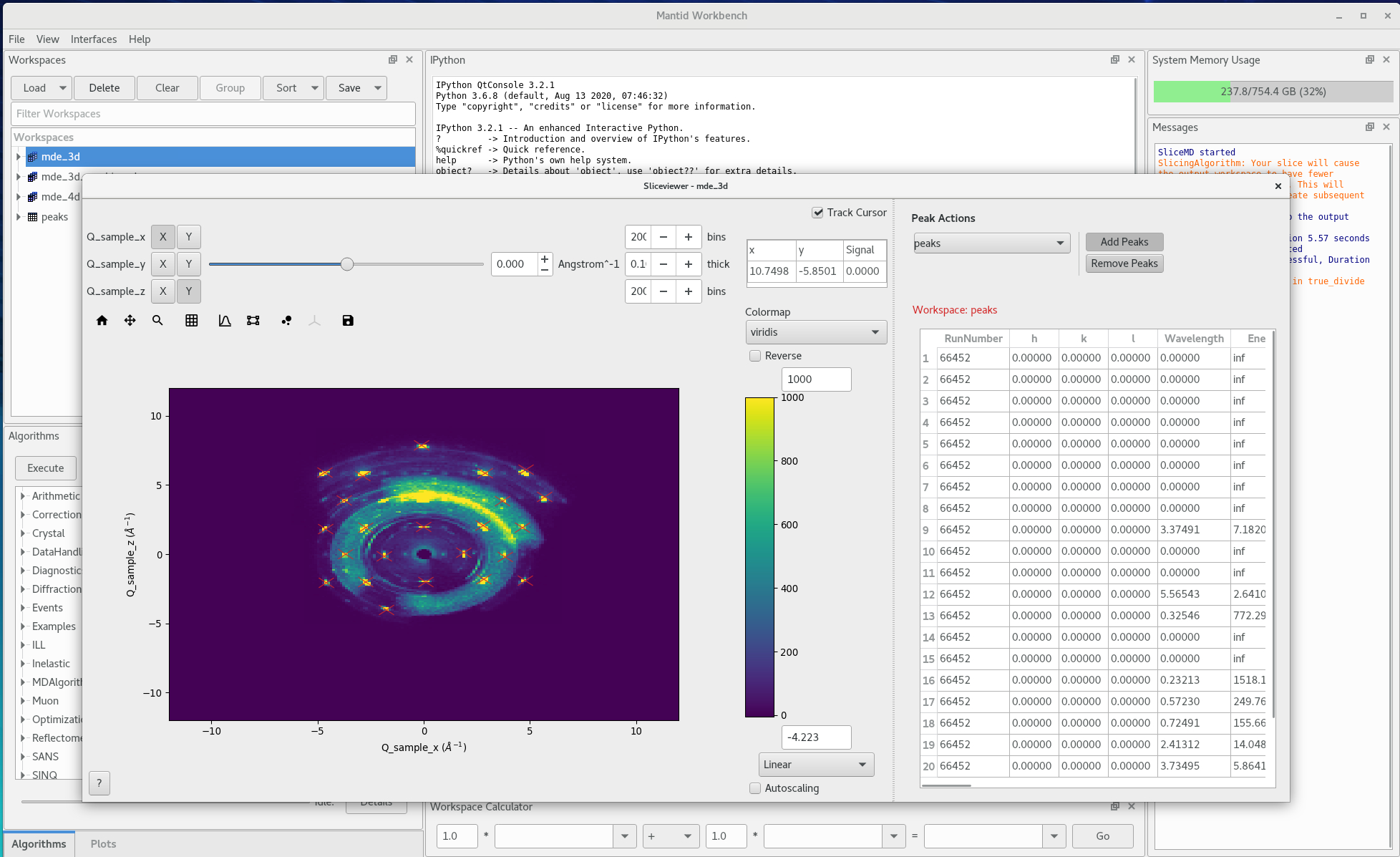
Task: Toggle grid lines icon on plot
Action: (191, 321)
